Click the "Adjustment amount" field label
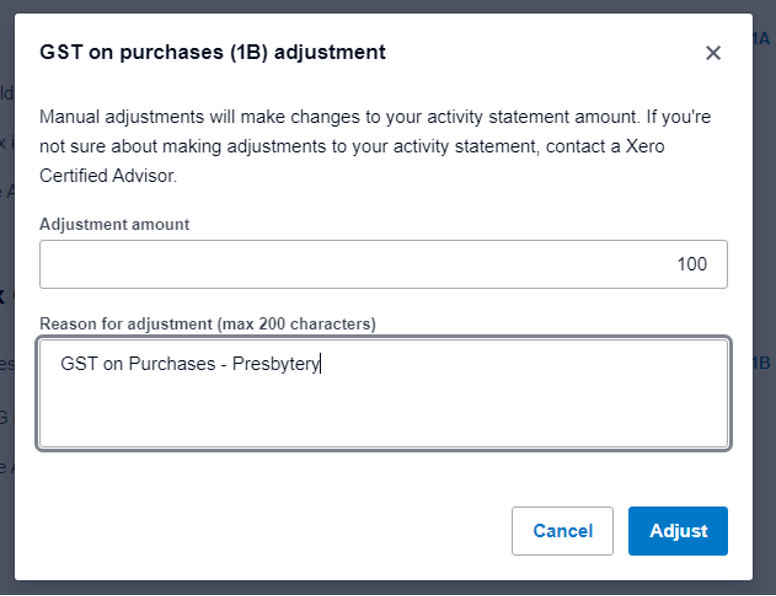Image resolution: width=776 pixels, height=596 pixels. click(114, 224)
